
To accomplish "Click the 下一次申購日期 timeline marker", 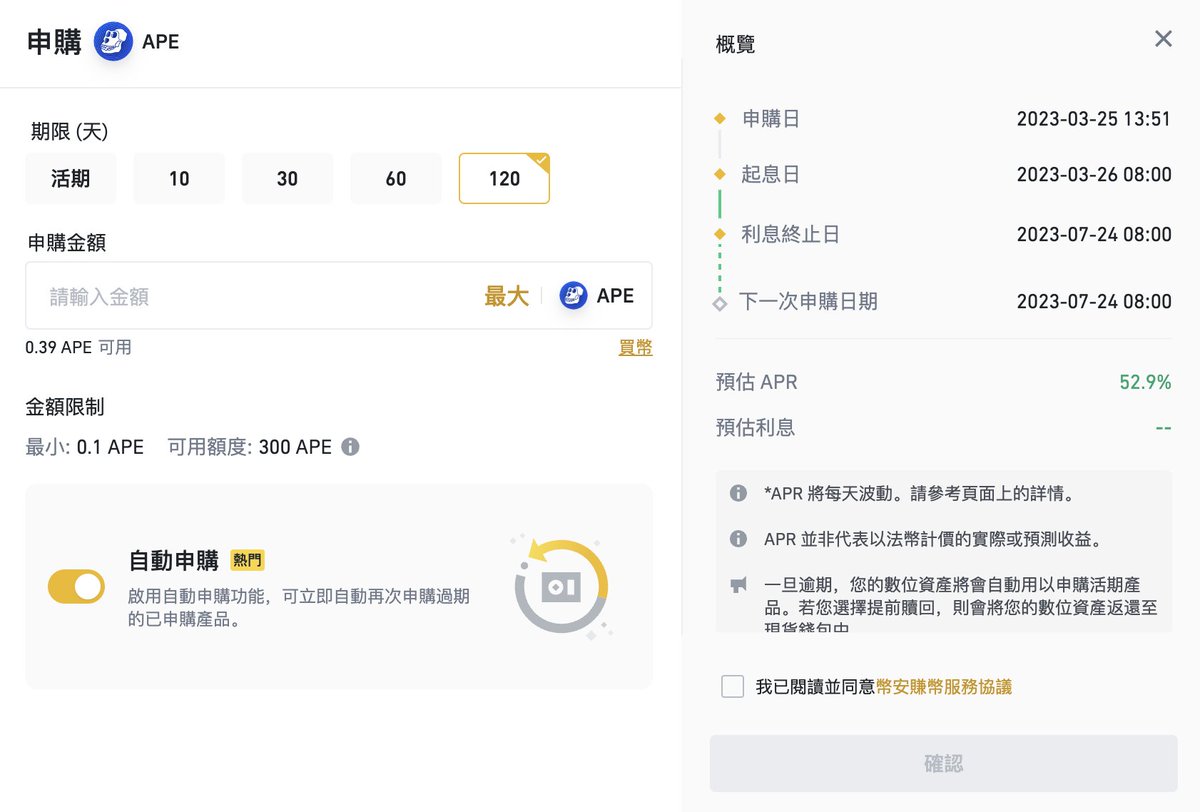I will 719,302.
